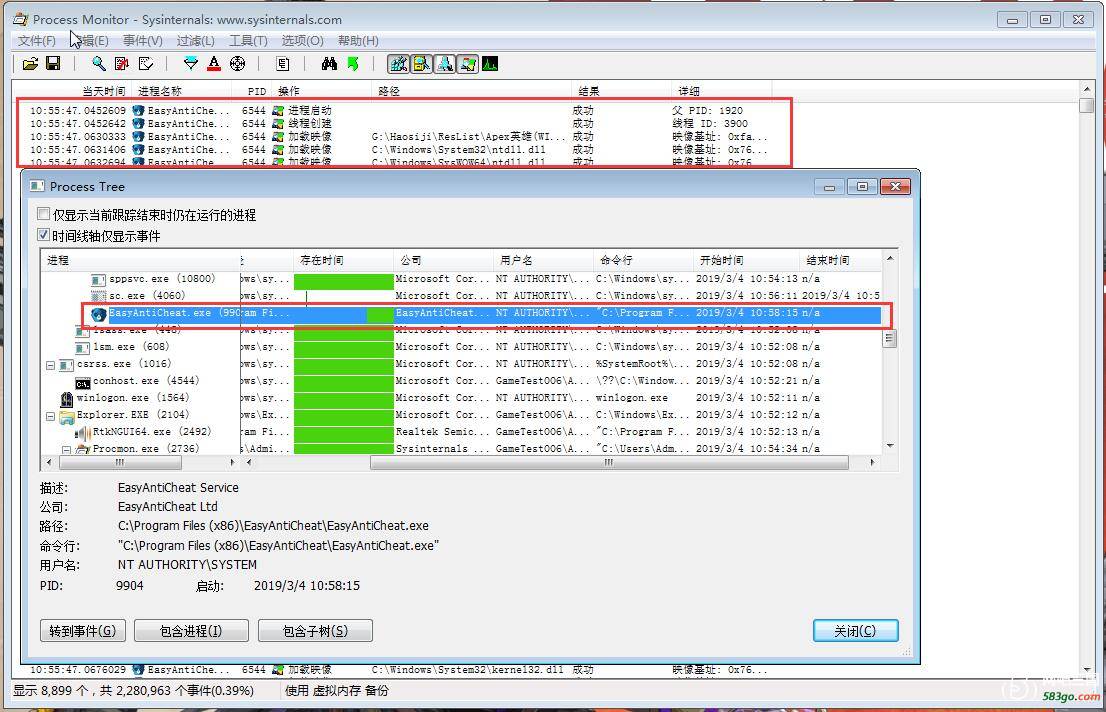The height and width of the screenshot is (712, 1106).
Task: Click the 包含进程(I) button
Action: 191,630
